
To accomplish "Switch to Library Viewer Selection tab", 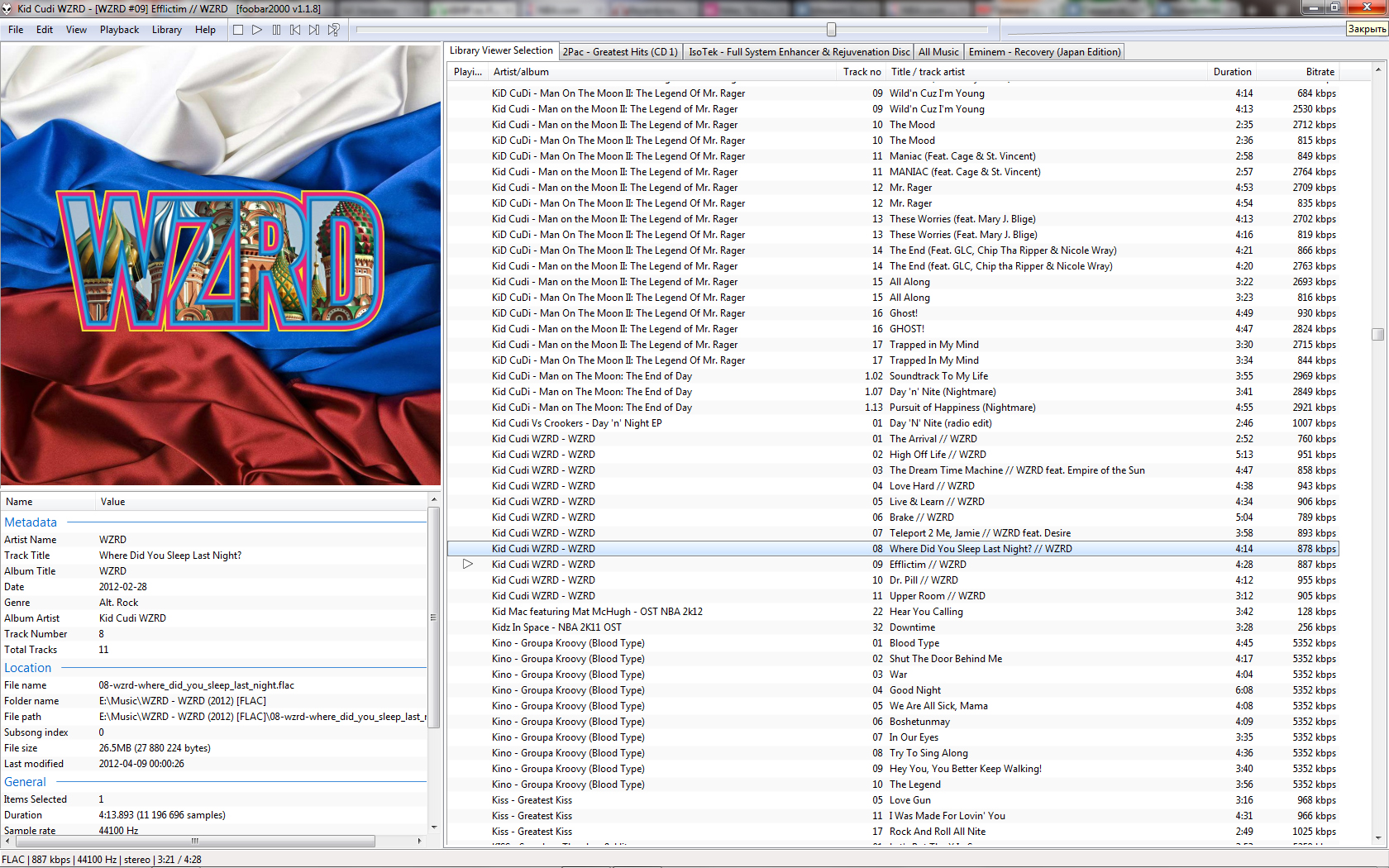I will [x=501, y=50].
